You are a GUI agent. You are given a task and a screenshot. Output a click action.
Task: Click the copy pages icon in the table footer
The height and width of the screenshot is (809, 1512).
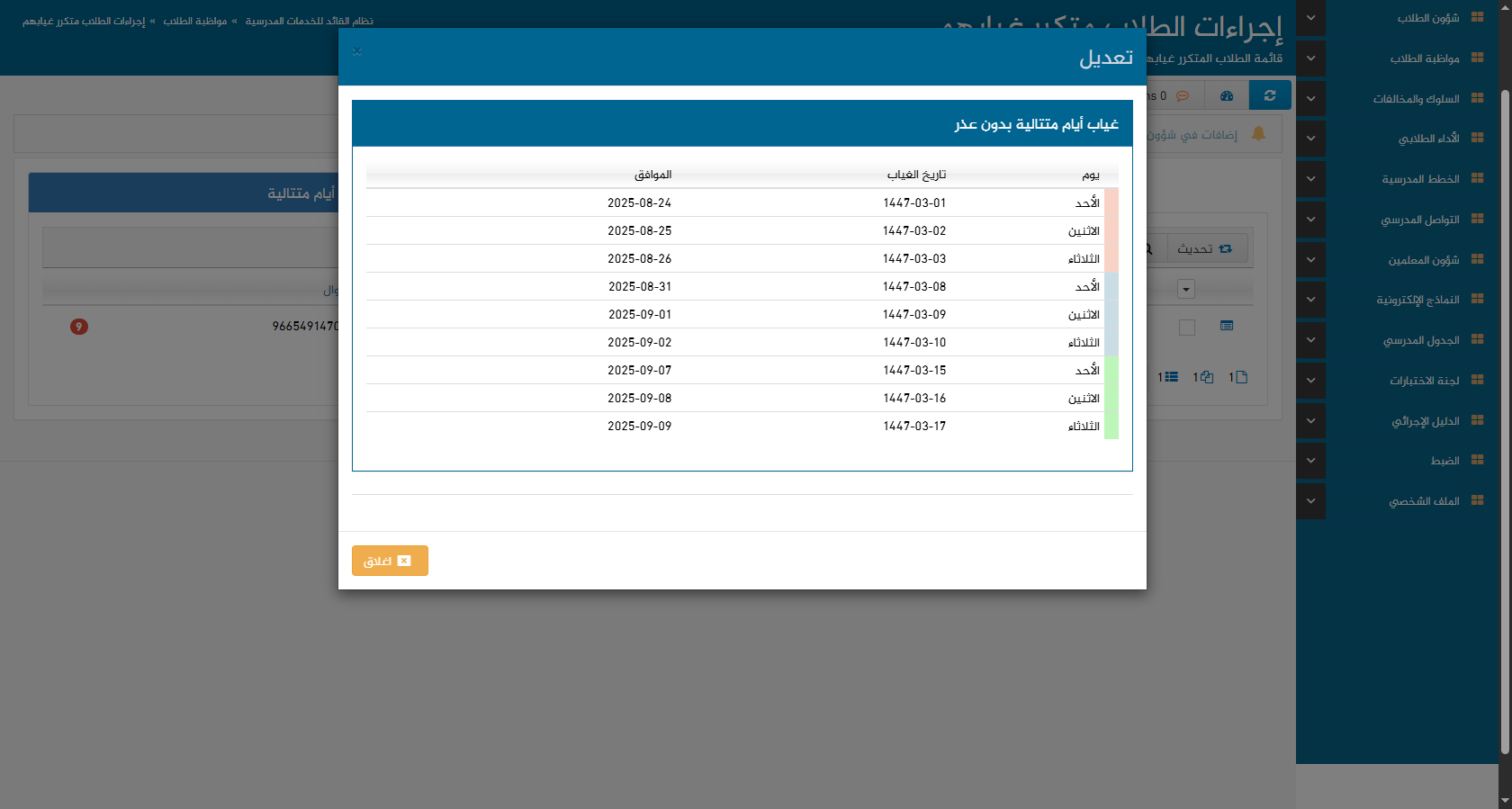pos(1204,377)
